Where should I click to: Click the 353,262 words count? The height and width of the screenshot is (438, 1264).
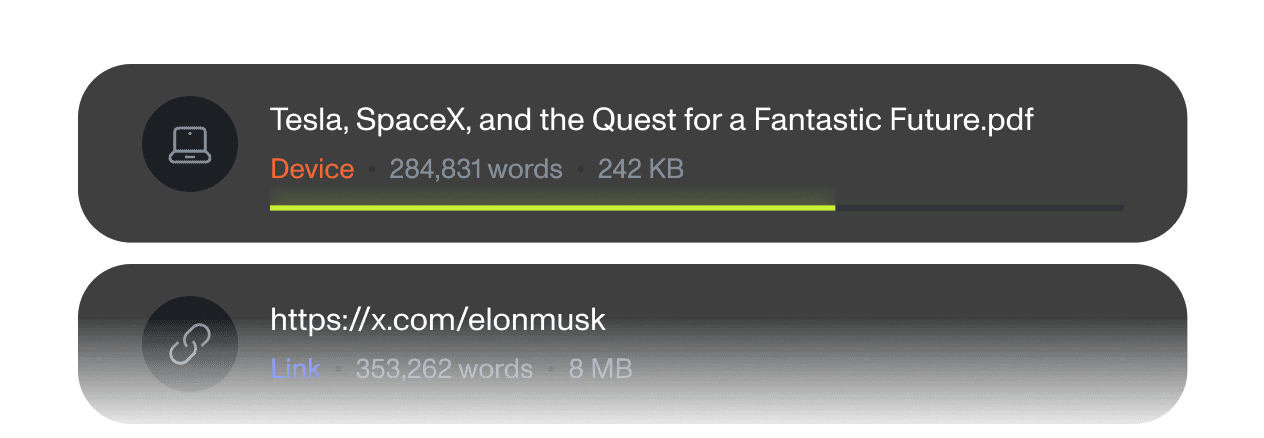(x=444, y=369)
